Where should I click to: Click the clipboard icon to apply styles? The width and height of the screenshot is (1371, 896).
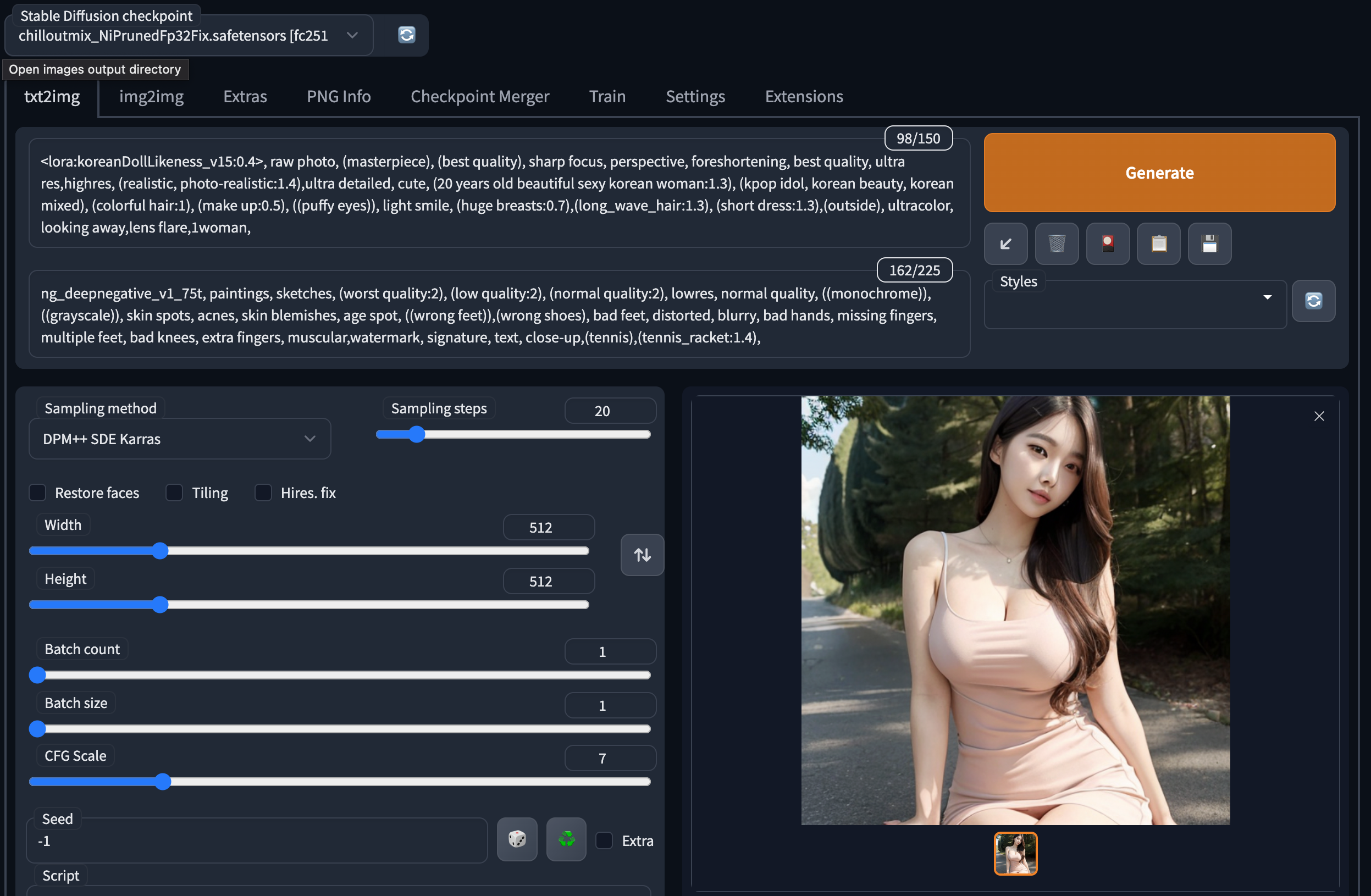[1158, 244]
